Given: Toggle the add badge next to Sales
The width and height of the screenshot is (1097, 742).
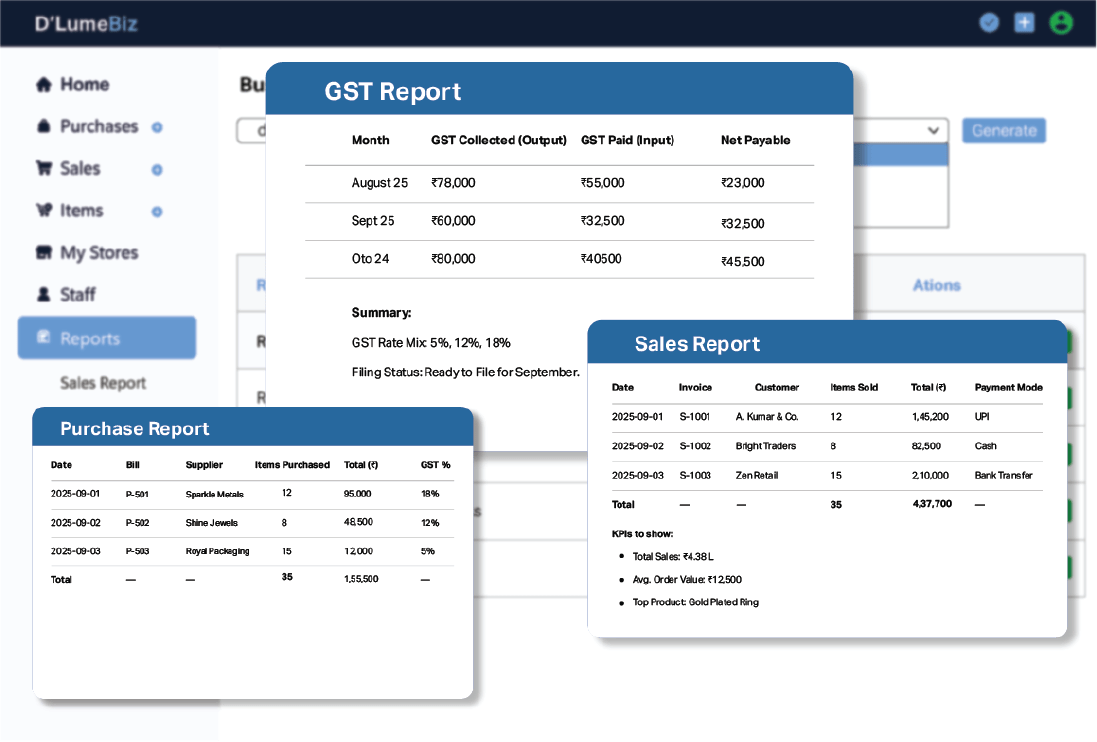Looking at the screenshot, I should (157, 169).
